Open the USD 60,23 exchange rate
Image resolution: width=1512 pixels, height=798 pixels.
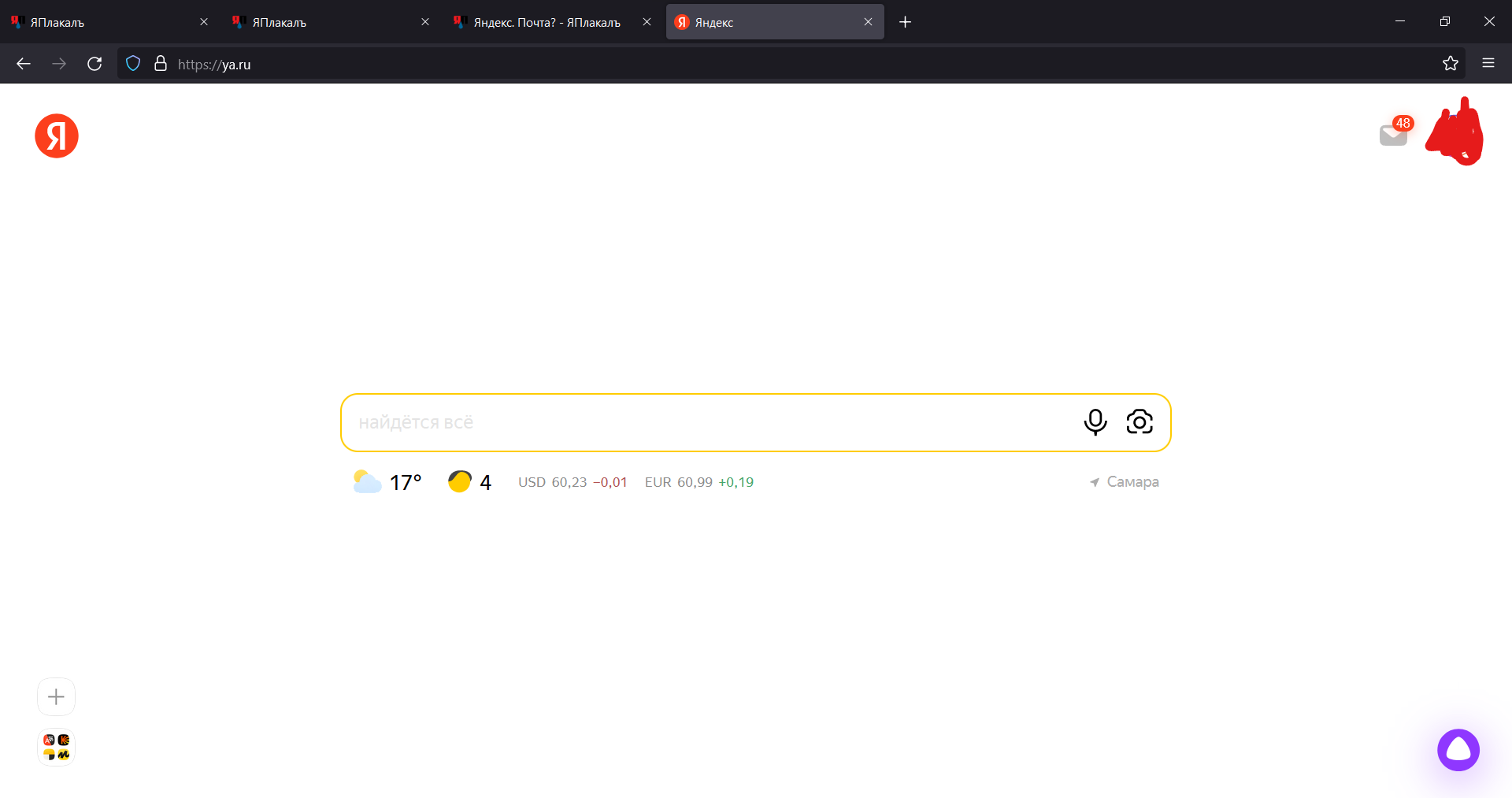(573, 482)
